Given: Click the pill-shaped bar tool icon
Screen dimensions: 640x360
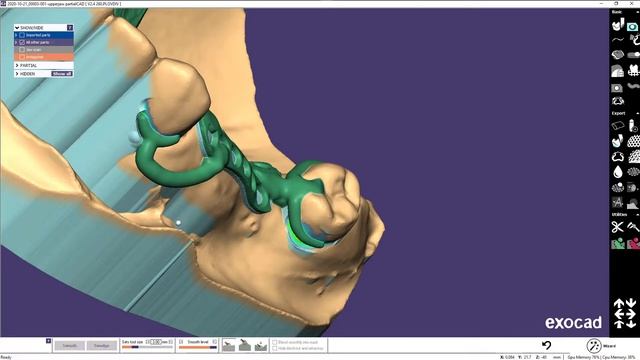Looking at the screenshot, I should (x=633, y=55).
